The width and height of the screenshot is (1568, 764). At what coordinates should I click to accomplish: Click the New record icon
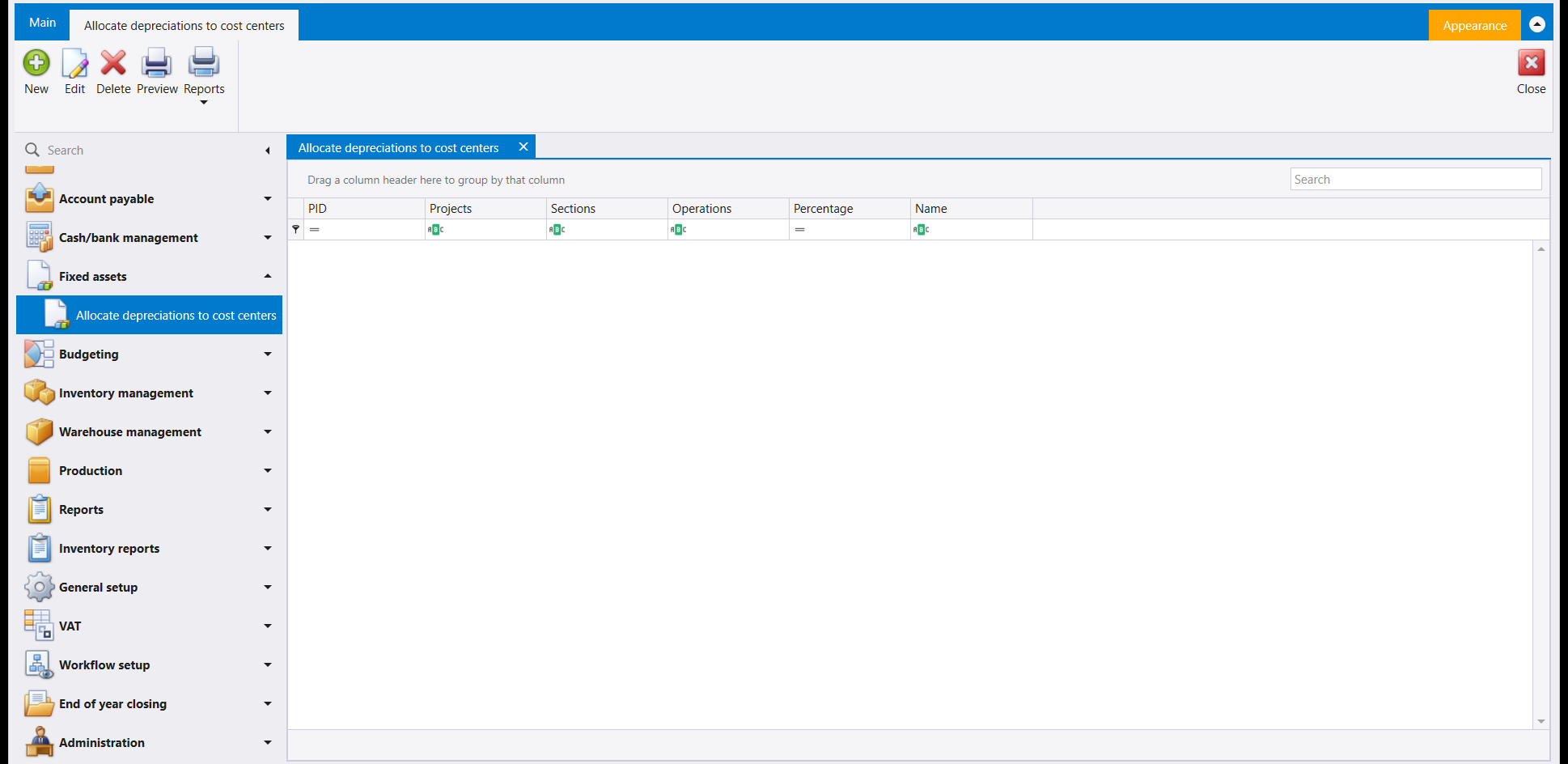click(x=36, y=63)
